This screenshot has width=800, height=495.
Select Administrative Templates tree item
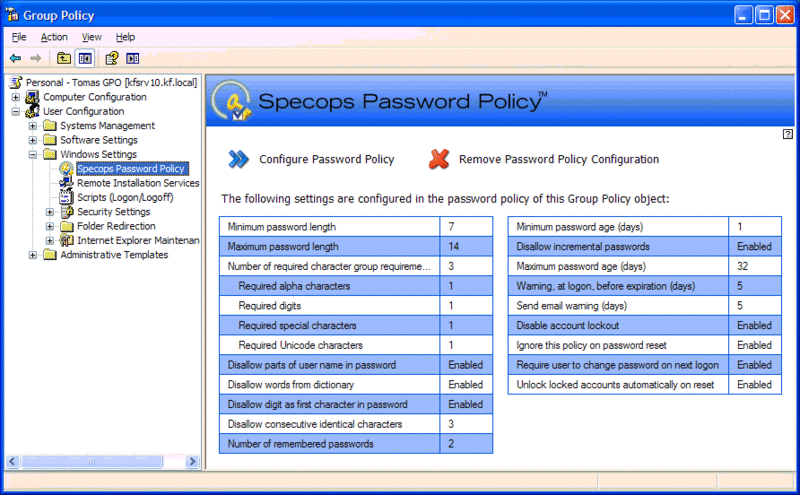pos(114,255)
